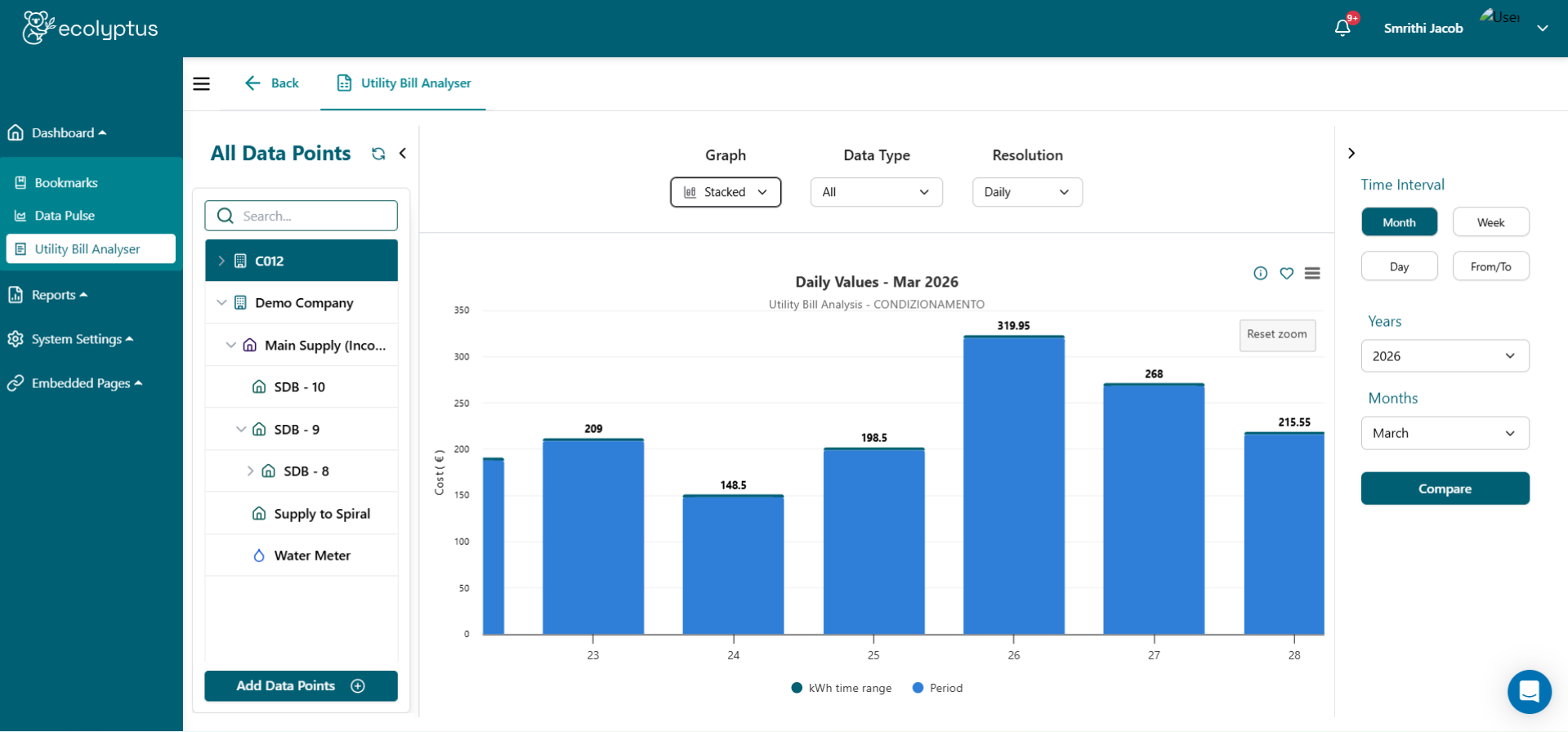Refresh the All Data Points list
Image resolution: width=1568 pixels, height=732 pixels.
tap(378, 154)
